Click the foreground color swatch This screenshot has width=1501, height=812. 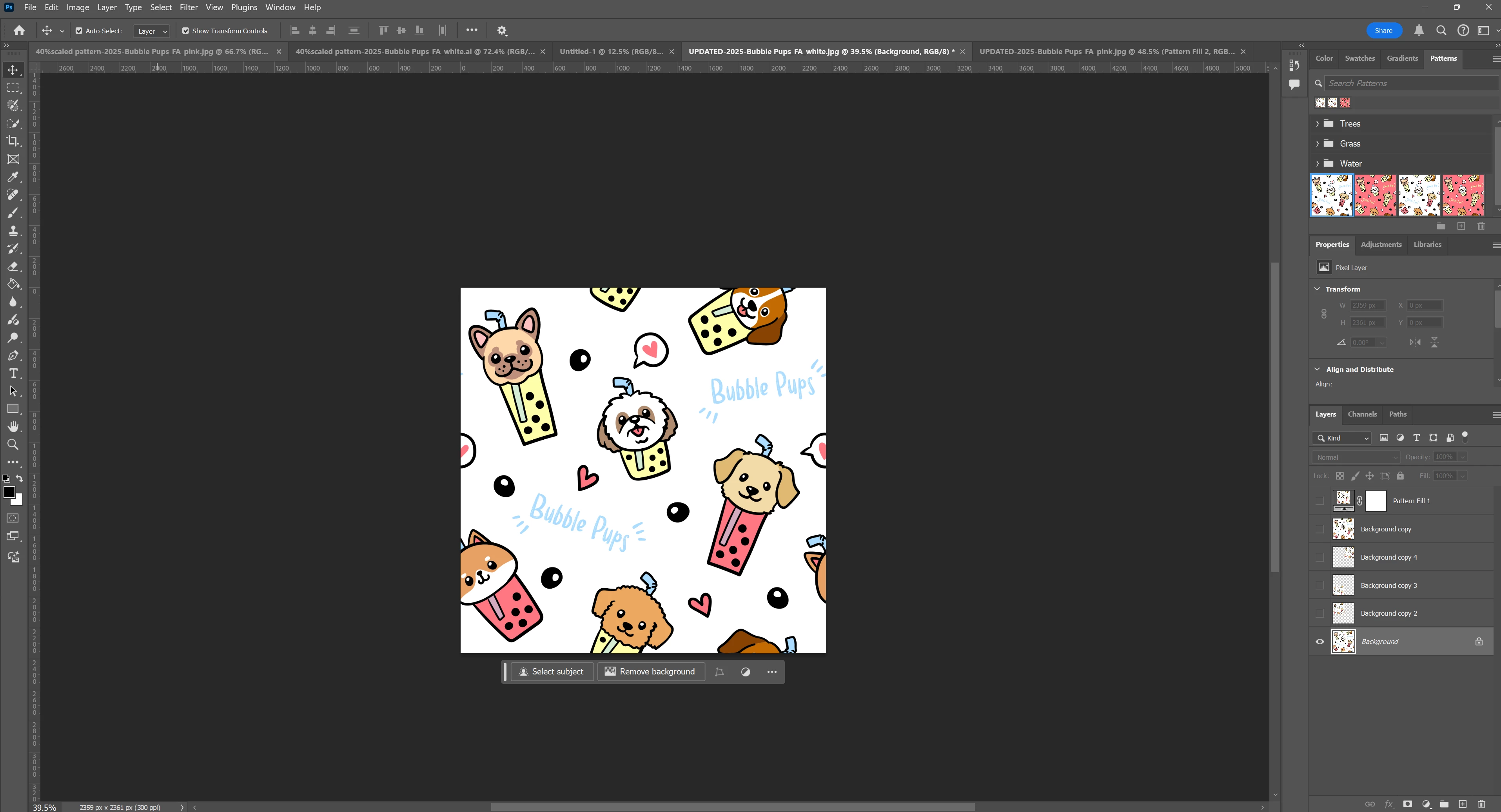pos(9,492)
